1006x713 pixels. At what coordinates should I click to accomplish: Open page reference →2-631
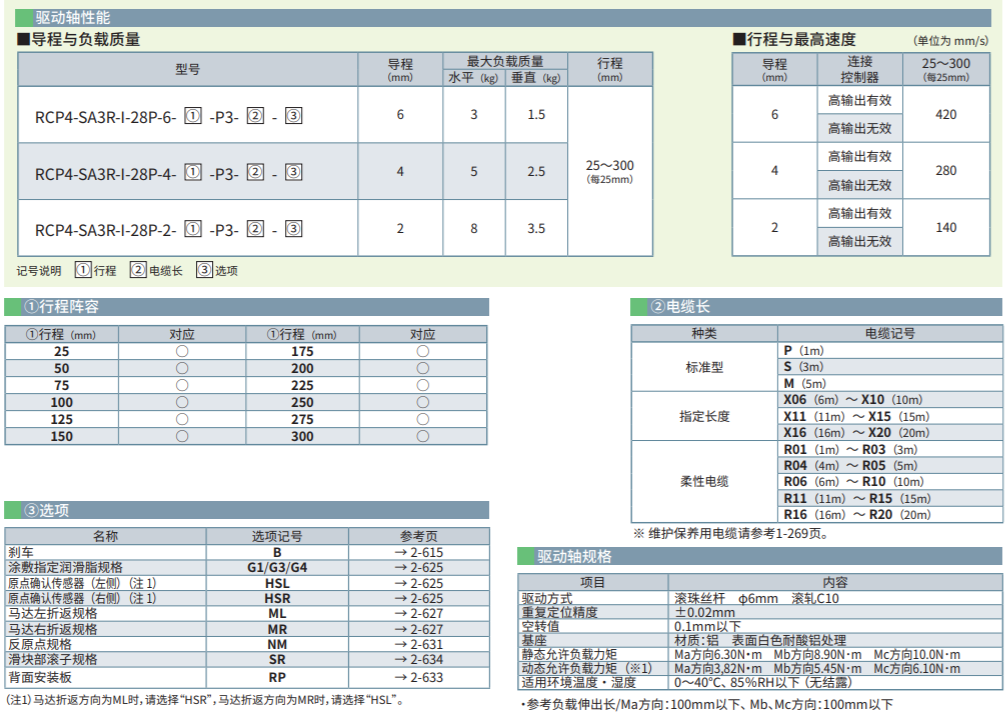[419, 645]
